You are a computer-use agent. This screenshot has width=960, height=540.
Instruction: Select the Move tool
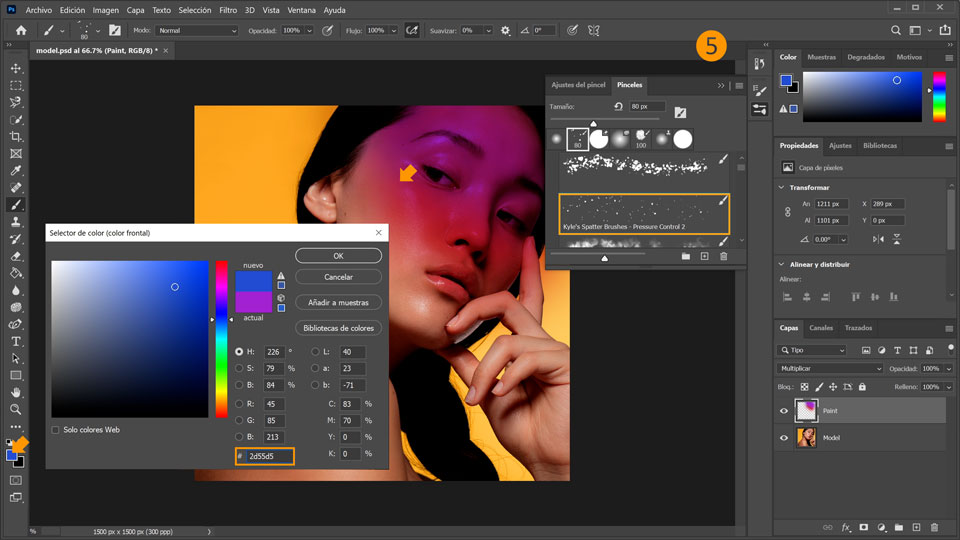pos(16,68)
